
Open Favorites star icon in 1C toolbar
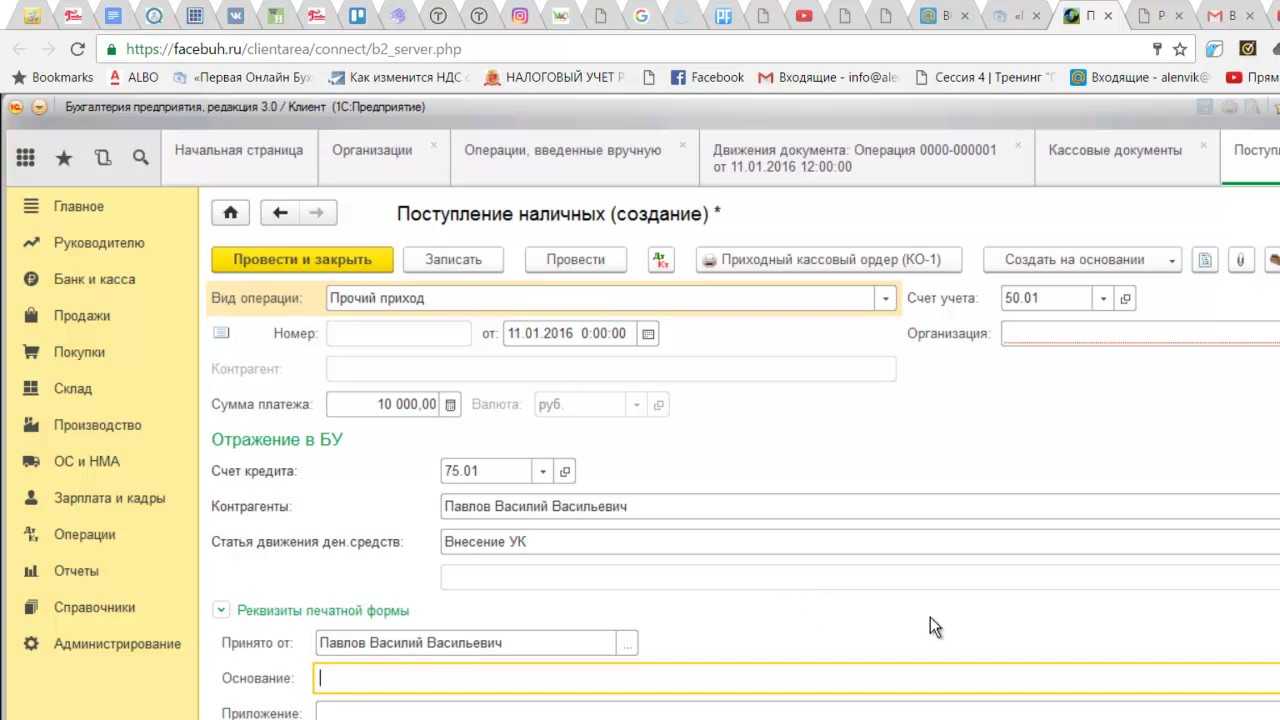coord(64,158)
